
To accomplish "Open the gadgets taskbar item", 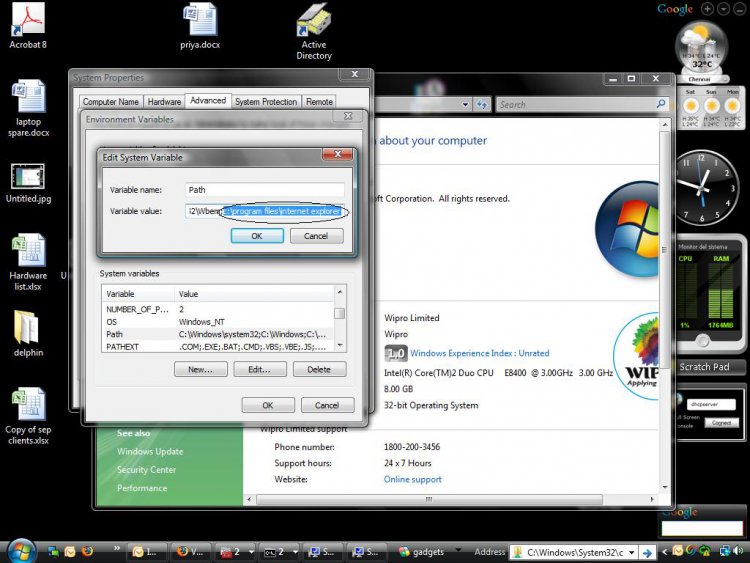I will [x=421, y=552].
